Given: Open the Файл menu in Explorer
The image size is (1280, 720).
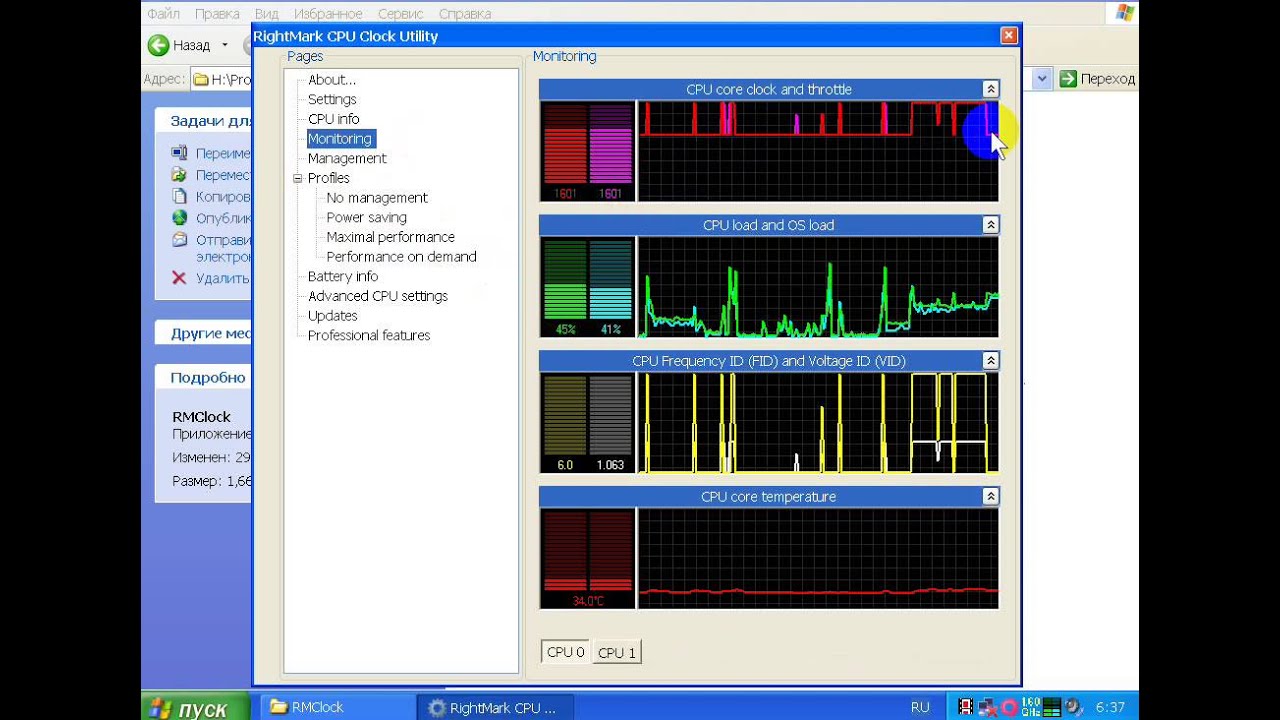Looking at the screenshot, I should pyautogui.click(x=163, y=14).
